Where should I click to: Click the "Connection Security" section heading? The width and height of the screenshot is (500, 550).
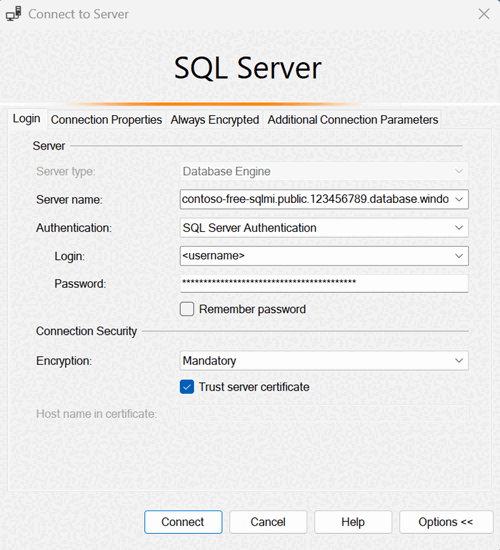pyautogui.click(x=86, y=331)
